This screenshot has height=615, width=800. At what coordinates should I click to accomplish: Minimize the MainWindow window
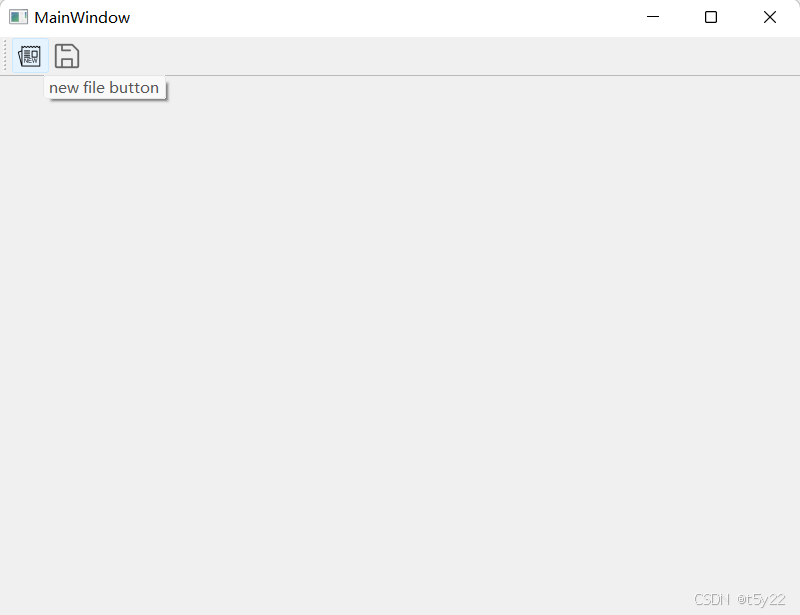pos(653,17)
